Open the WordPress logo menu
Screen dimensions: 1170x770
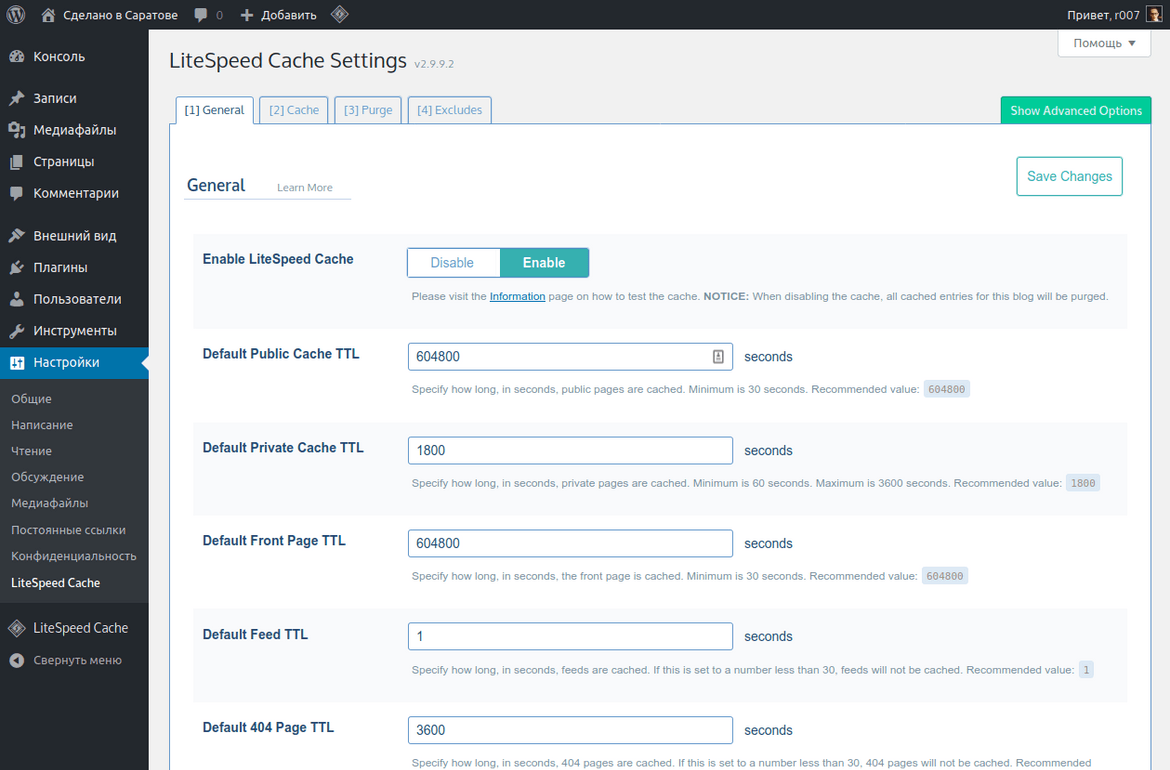[x=16, y=14]
